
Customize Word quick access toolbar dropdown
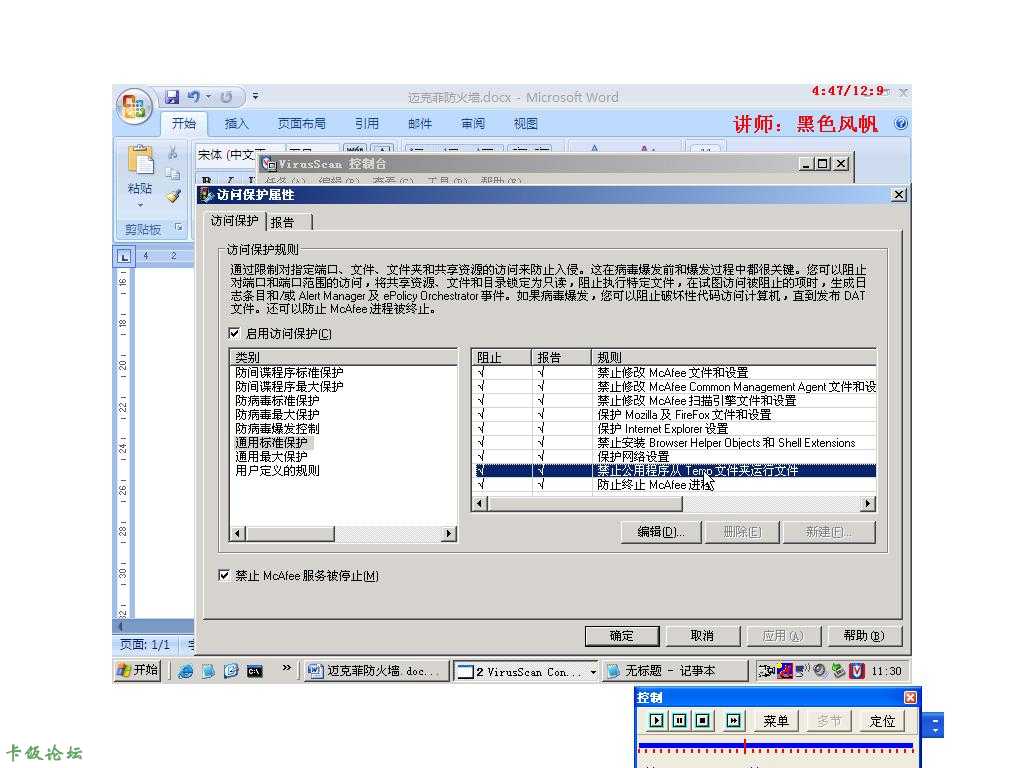coord(255,96)
